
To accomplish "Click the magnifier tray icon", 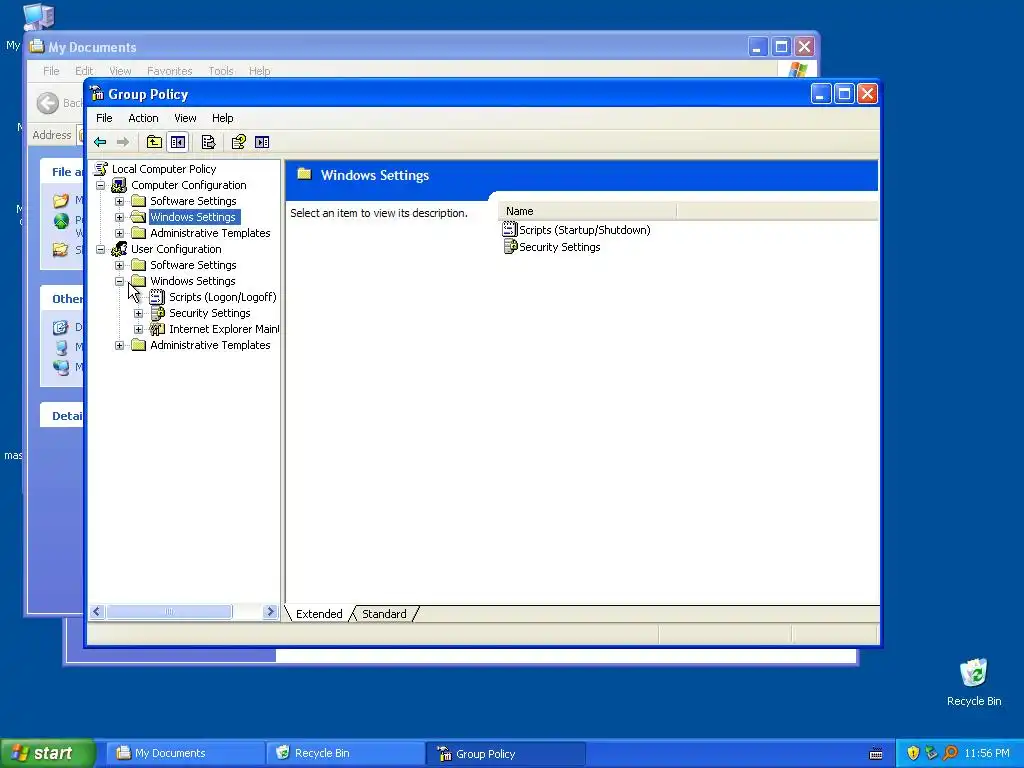I will 950,753.
